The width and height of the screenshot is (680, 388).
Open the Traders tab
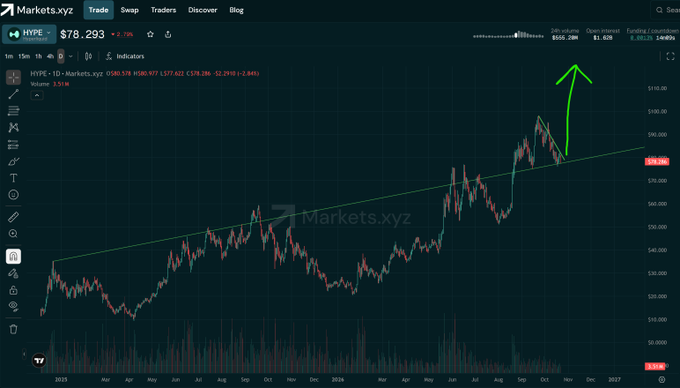[163, 10]
